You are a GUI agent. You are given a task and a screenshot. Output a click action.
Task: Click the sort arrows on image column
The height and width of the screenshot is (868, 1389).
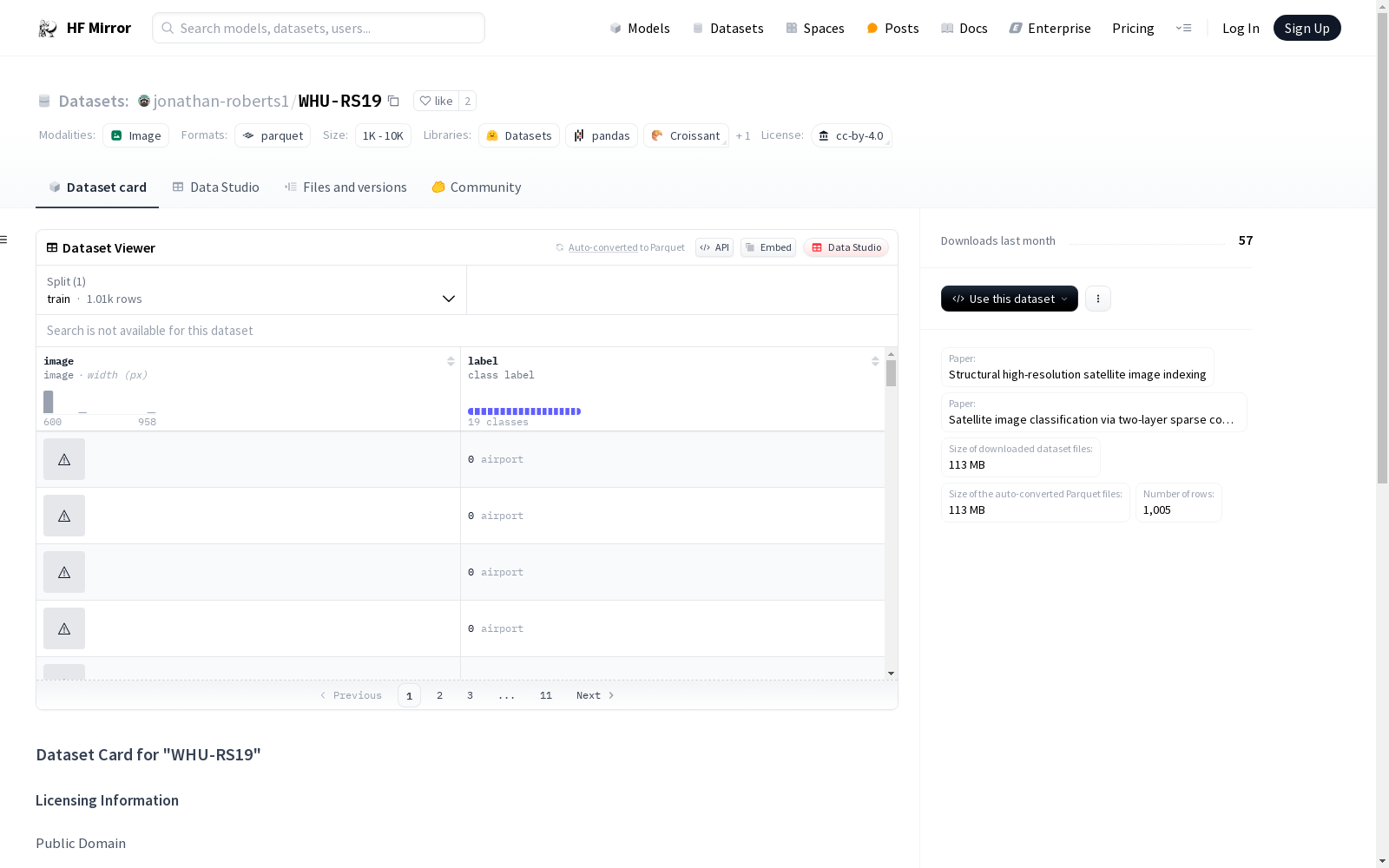coord(451,361)
